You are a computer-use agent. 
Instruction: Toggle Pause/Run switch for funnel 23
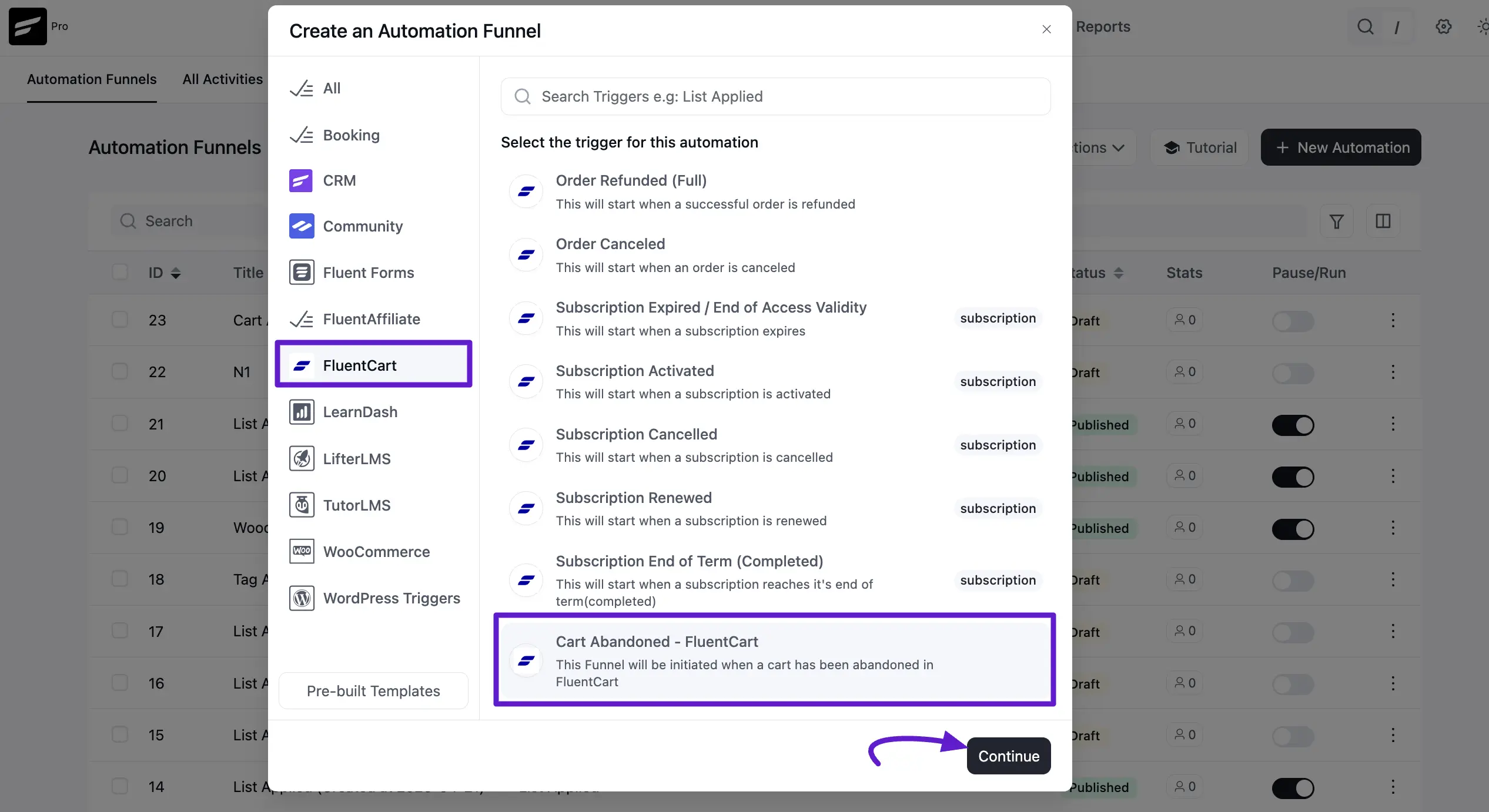pyautogui.click(x=1293, y=321)
